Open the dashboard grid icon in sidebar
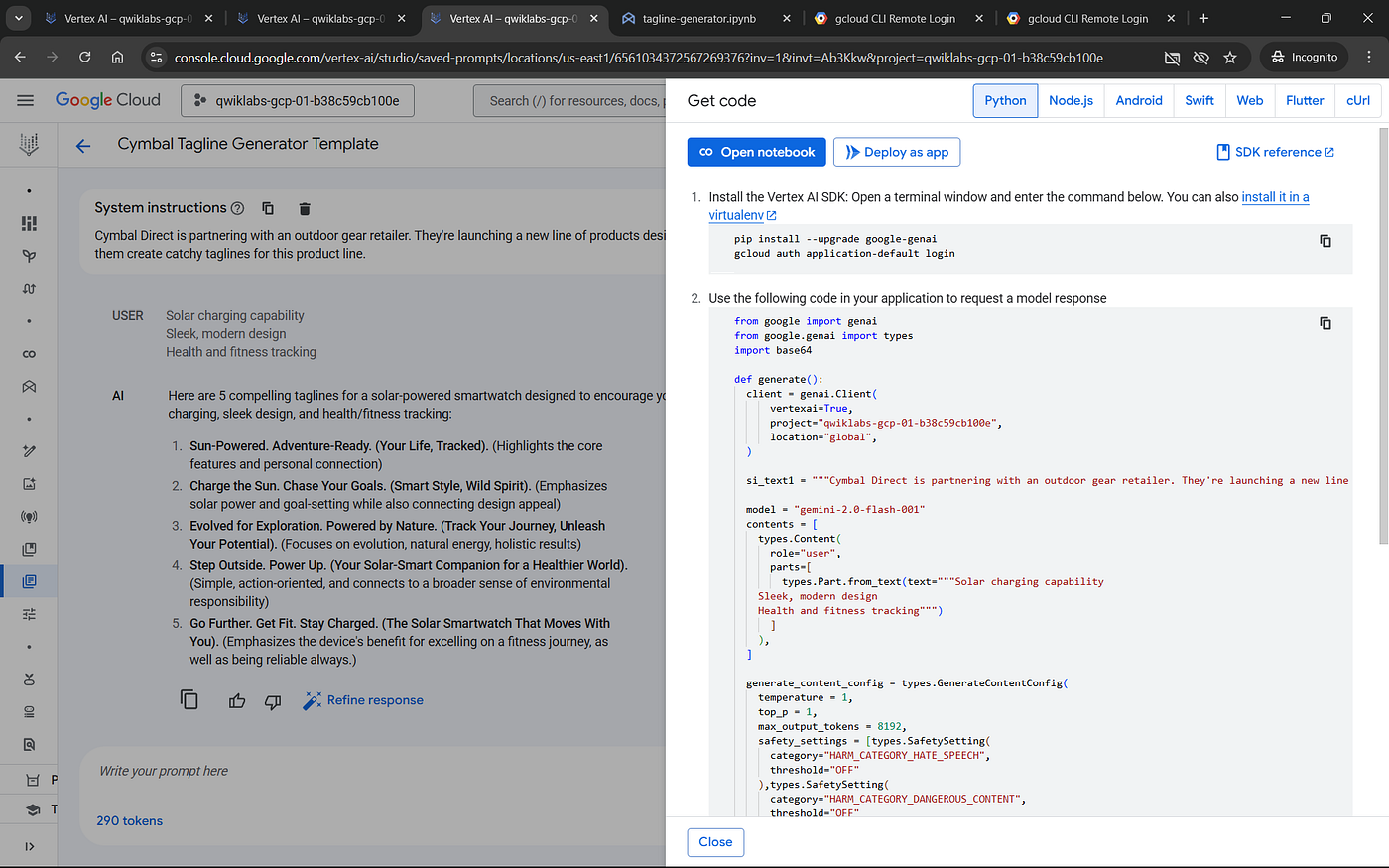 (x=29, y=223)
